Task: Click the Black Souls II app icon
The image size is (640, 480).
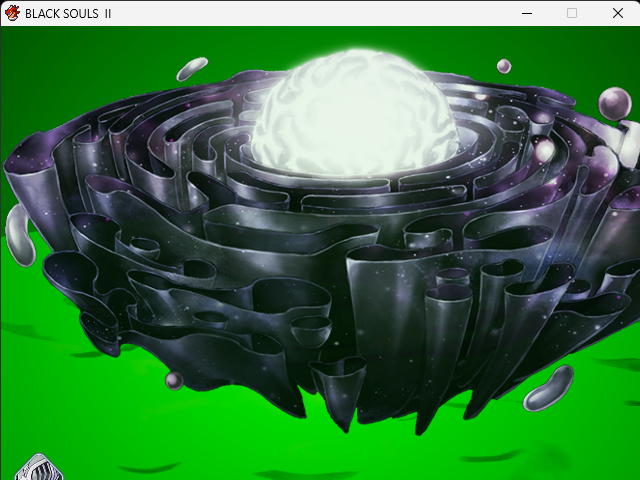Action: 12,13
